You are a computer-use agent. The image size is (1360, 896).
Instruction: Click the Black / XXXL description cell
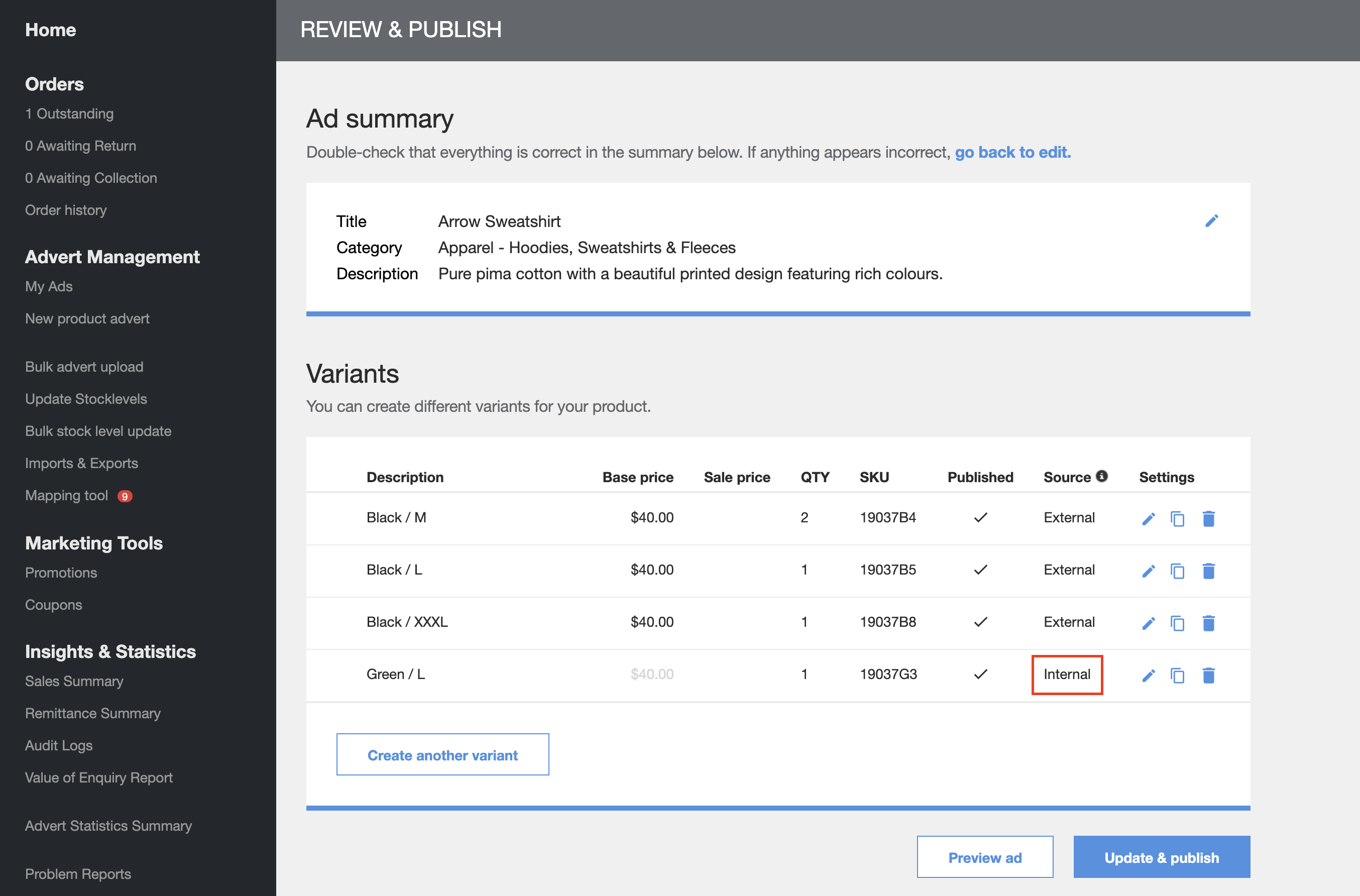[407, 622]
